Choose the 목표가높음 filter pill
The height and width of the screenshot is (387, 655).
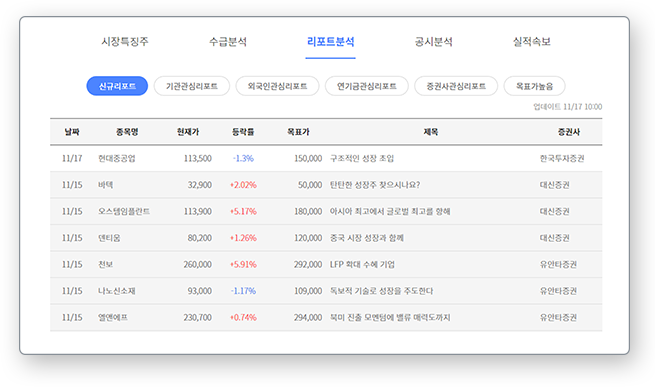(534, 86)
